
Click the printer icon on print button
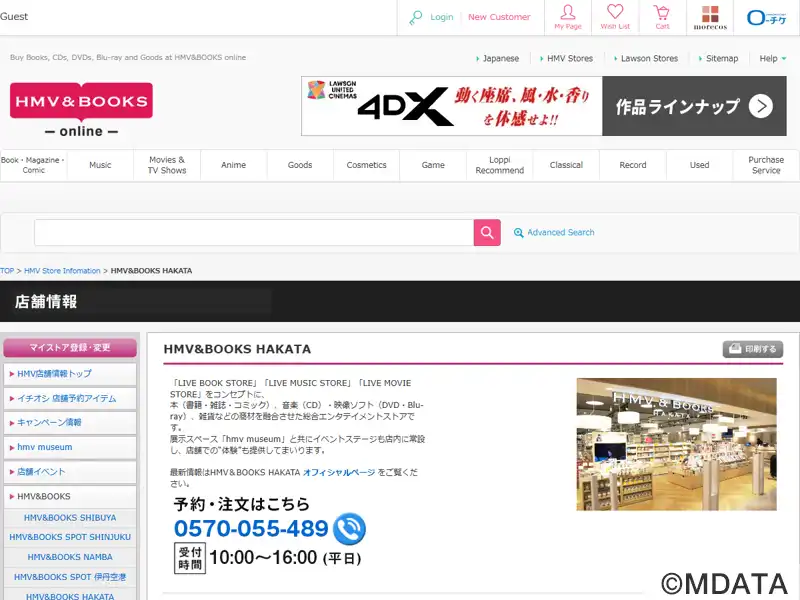click(x=735, y=348)
